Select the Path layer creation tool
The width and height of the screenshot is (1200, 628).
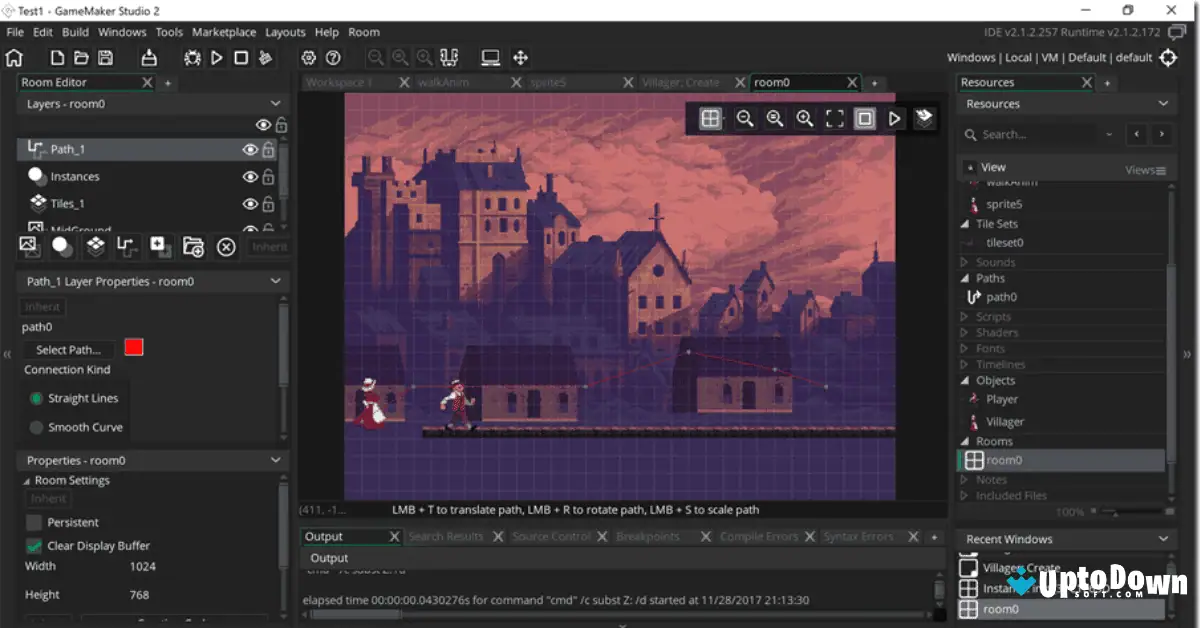128,247
